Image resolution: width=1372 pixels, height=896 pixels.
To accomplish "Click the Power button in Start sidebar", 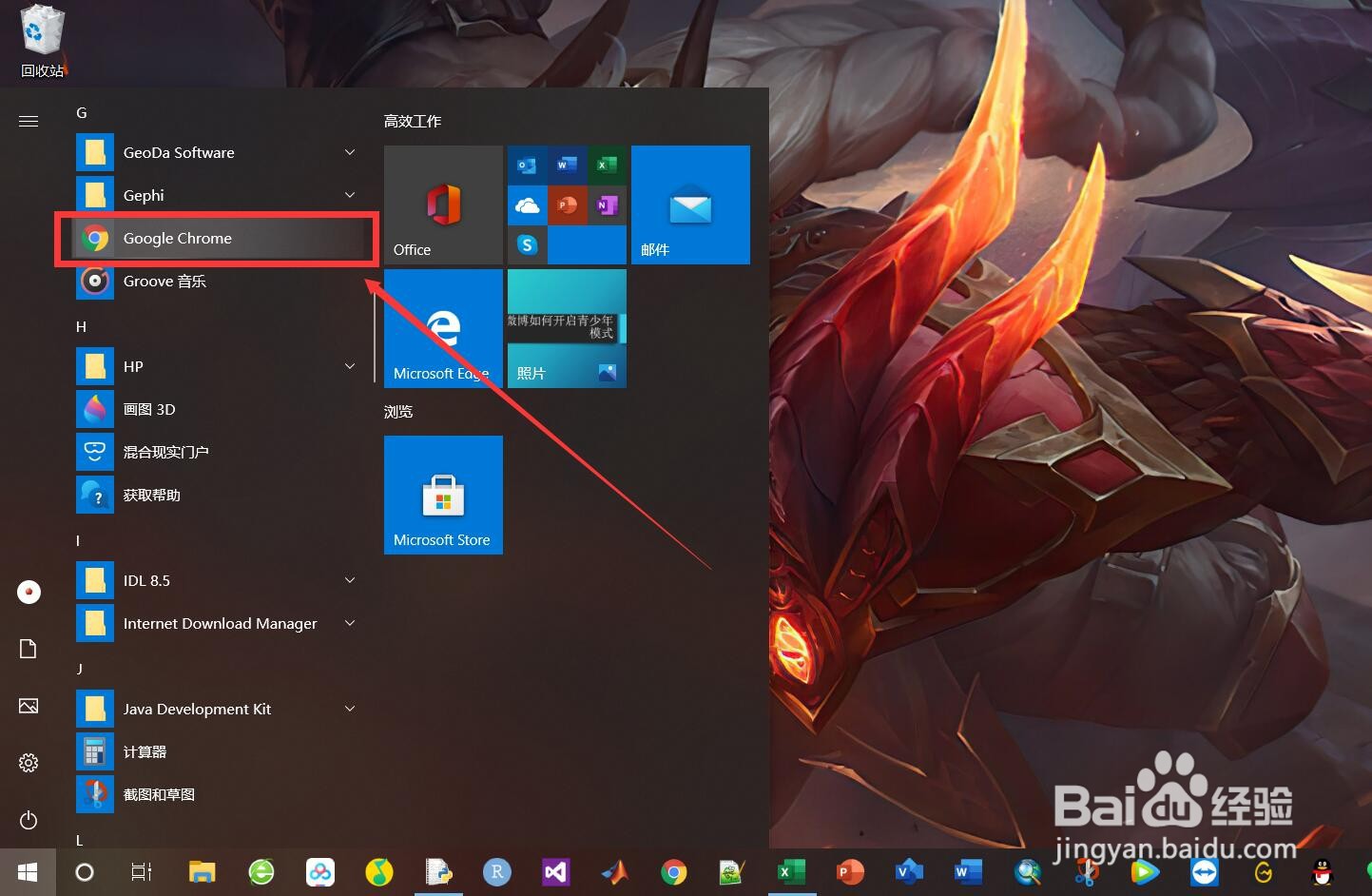I will coord(29,820).
